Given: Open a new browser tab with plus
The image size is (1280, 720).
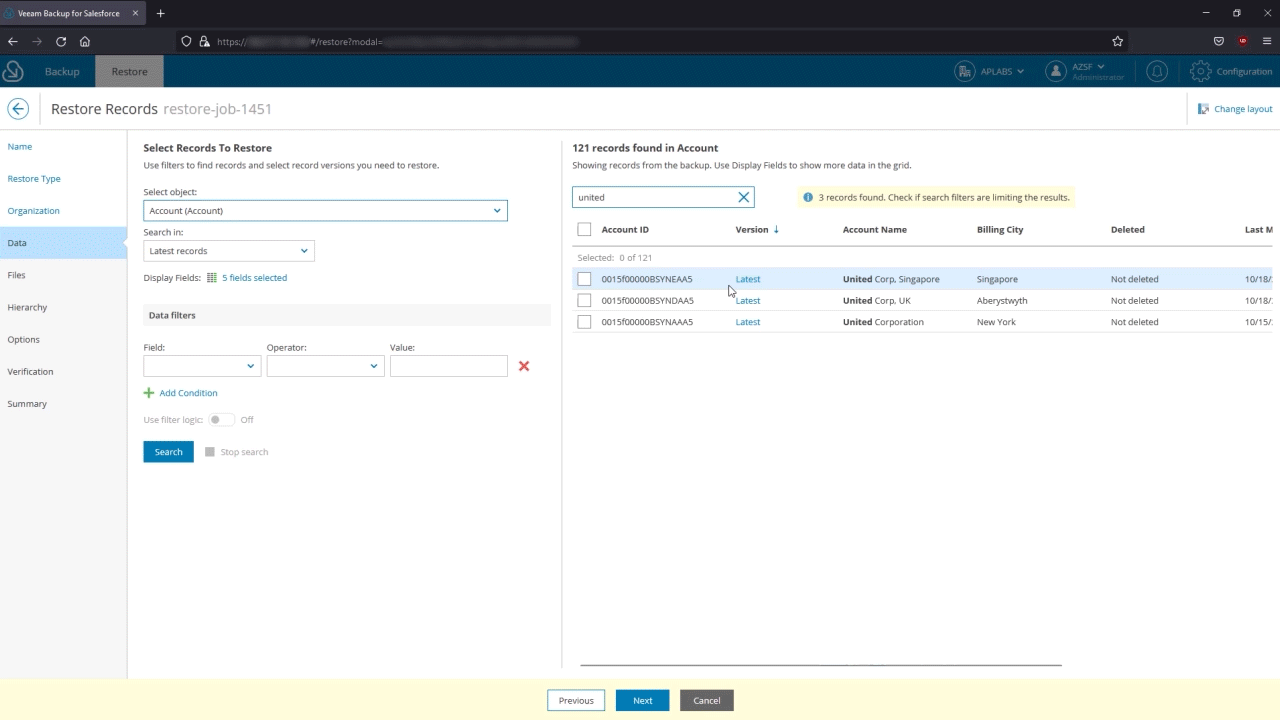Looking at the screenshot, I should (x=160, y=13).
